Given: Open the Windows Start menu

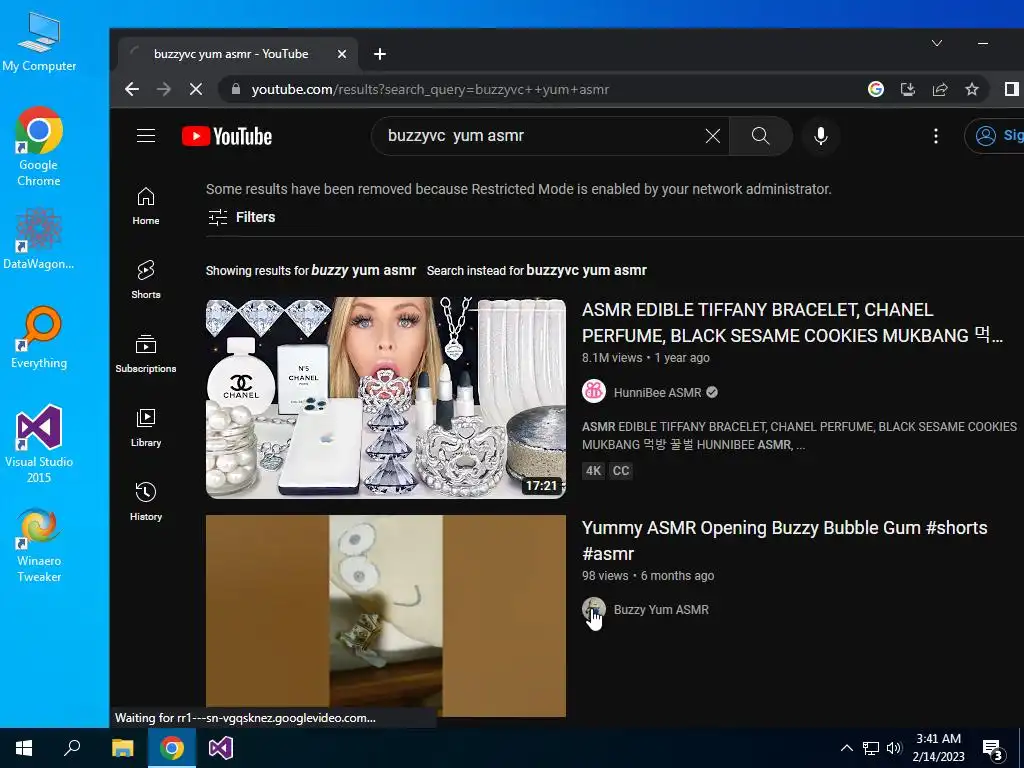Looking at the screenshot, I should 24,748.
